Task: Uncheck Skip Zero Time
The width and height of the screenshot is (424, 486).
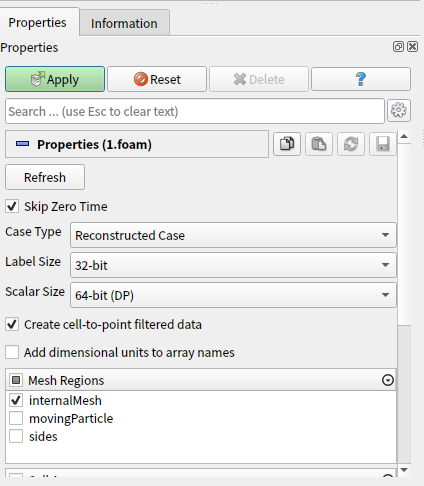Action: 12,206
